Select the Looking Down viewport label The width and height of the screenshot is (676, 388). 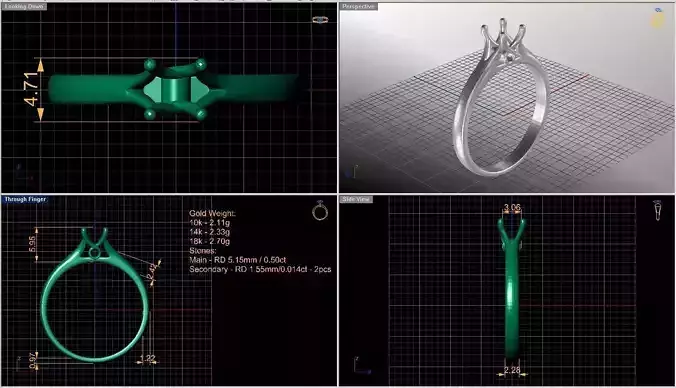click(x=24, y=6)
